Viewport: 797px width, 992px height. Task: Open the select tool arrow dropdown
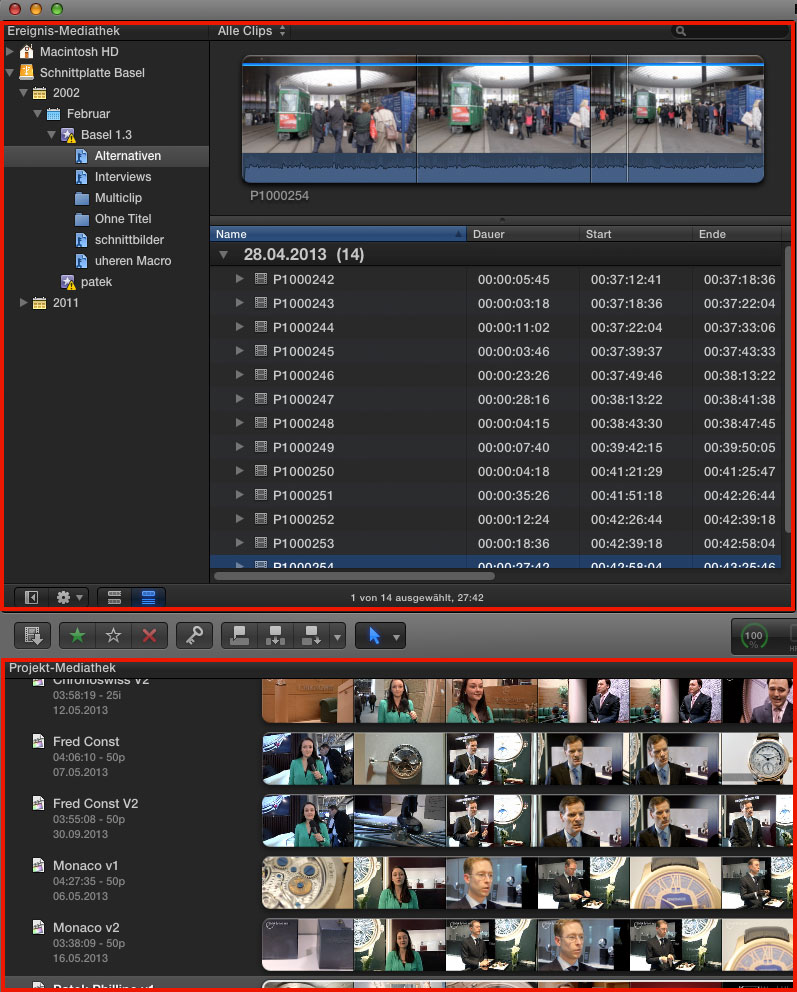tap(397, 635)
